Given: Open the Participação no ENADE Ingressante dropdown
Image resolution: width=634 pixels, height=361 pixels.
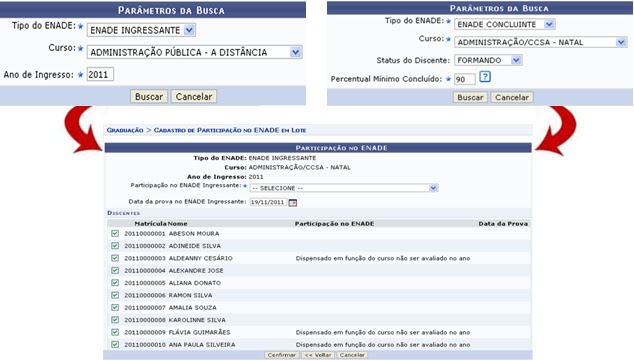Looking at the screenshot, I should (344, 188).
